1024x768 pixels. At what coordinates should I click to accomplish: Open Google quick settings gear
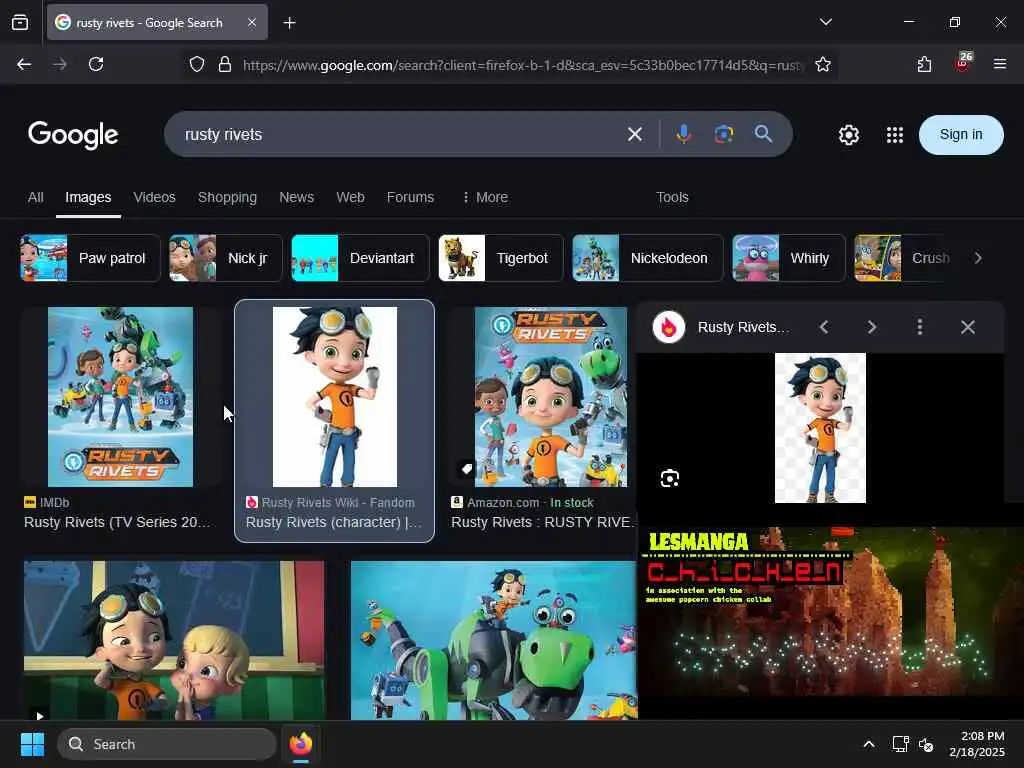point(848,135)
